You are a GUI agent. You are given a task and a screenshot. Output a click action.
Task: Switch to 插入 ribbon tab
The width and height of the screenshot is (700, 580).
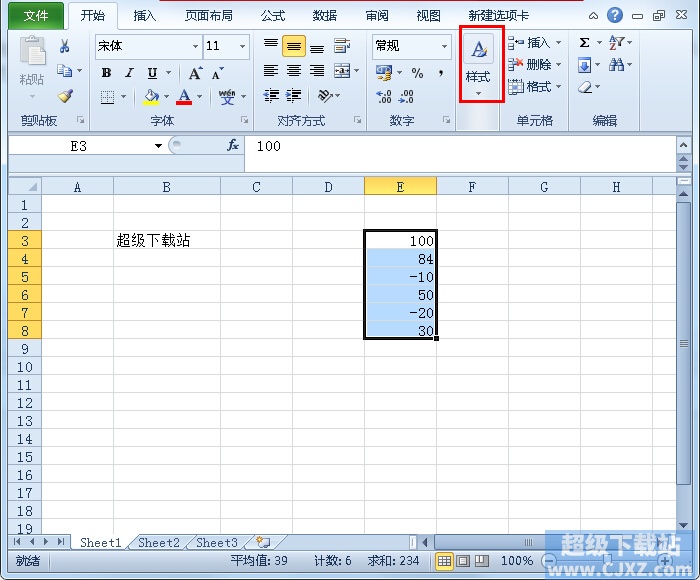click(144, 16)
